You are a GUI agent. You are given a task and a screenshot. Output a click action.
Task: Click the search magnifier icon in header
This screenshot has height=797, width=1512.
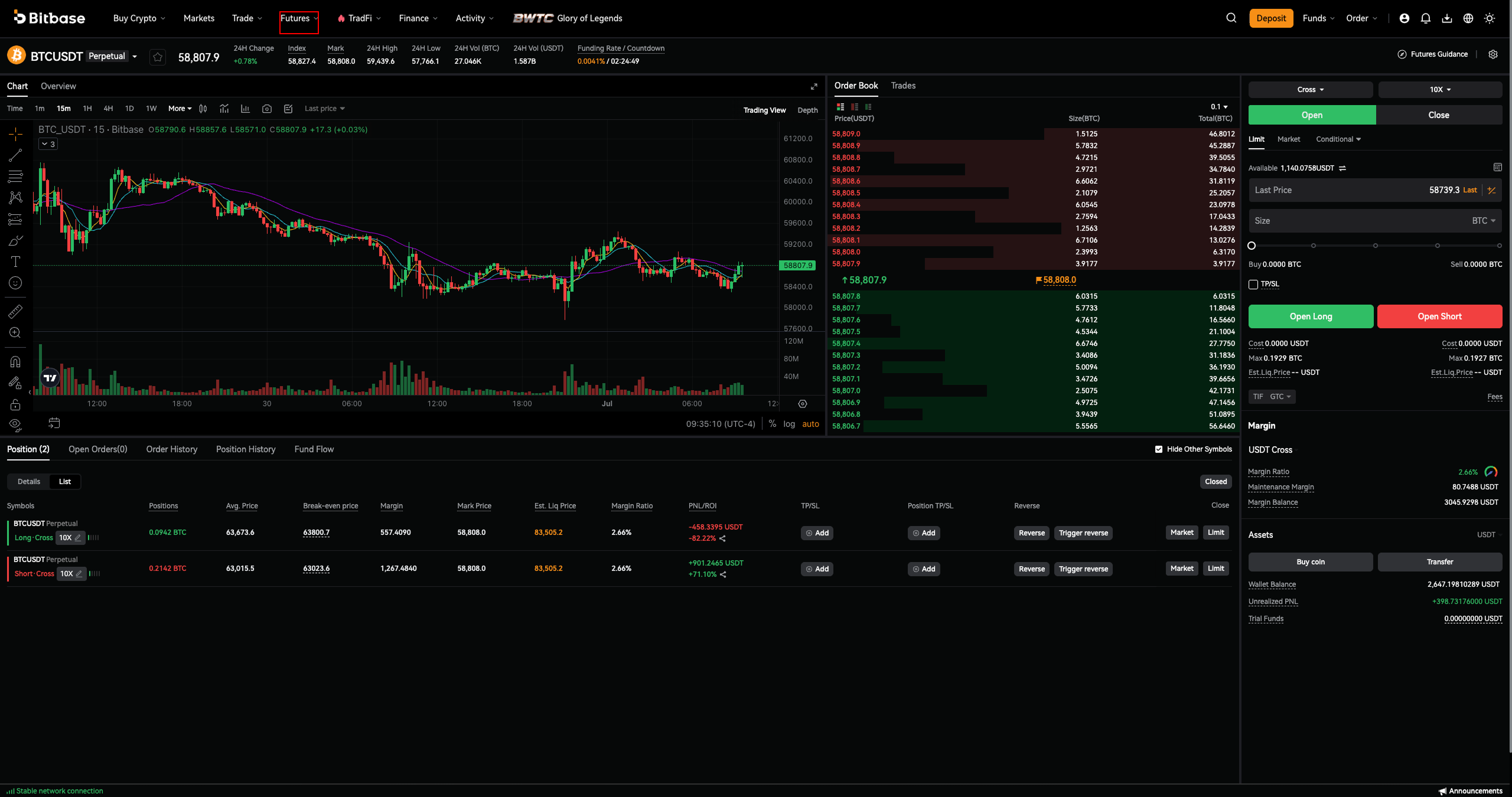1231,18
